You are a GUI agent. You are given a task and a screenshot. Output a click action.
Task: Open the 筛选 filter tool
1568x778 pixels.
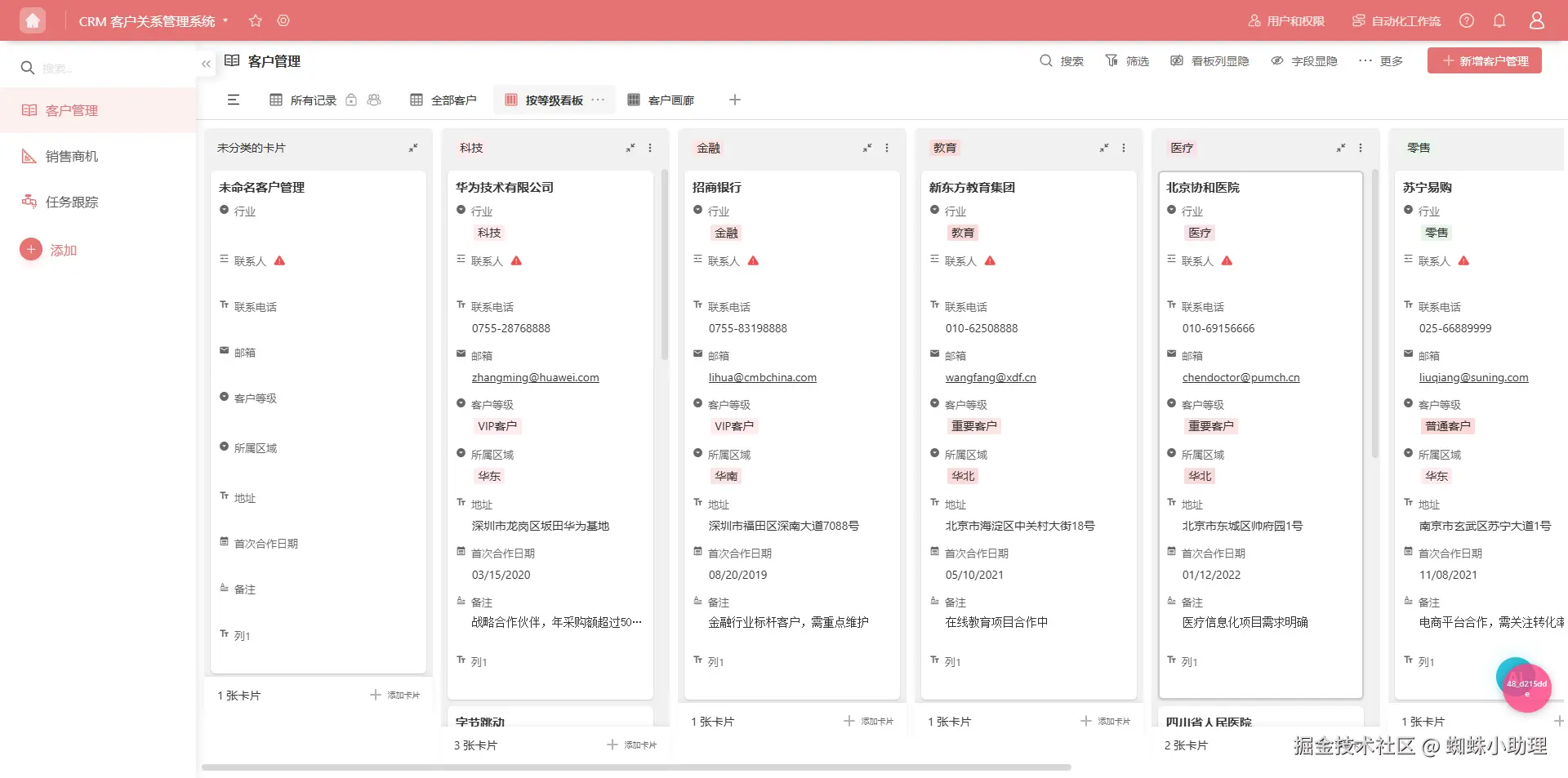pos(1127,61)
